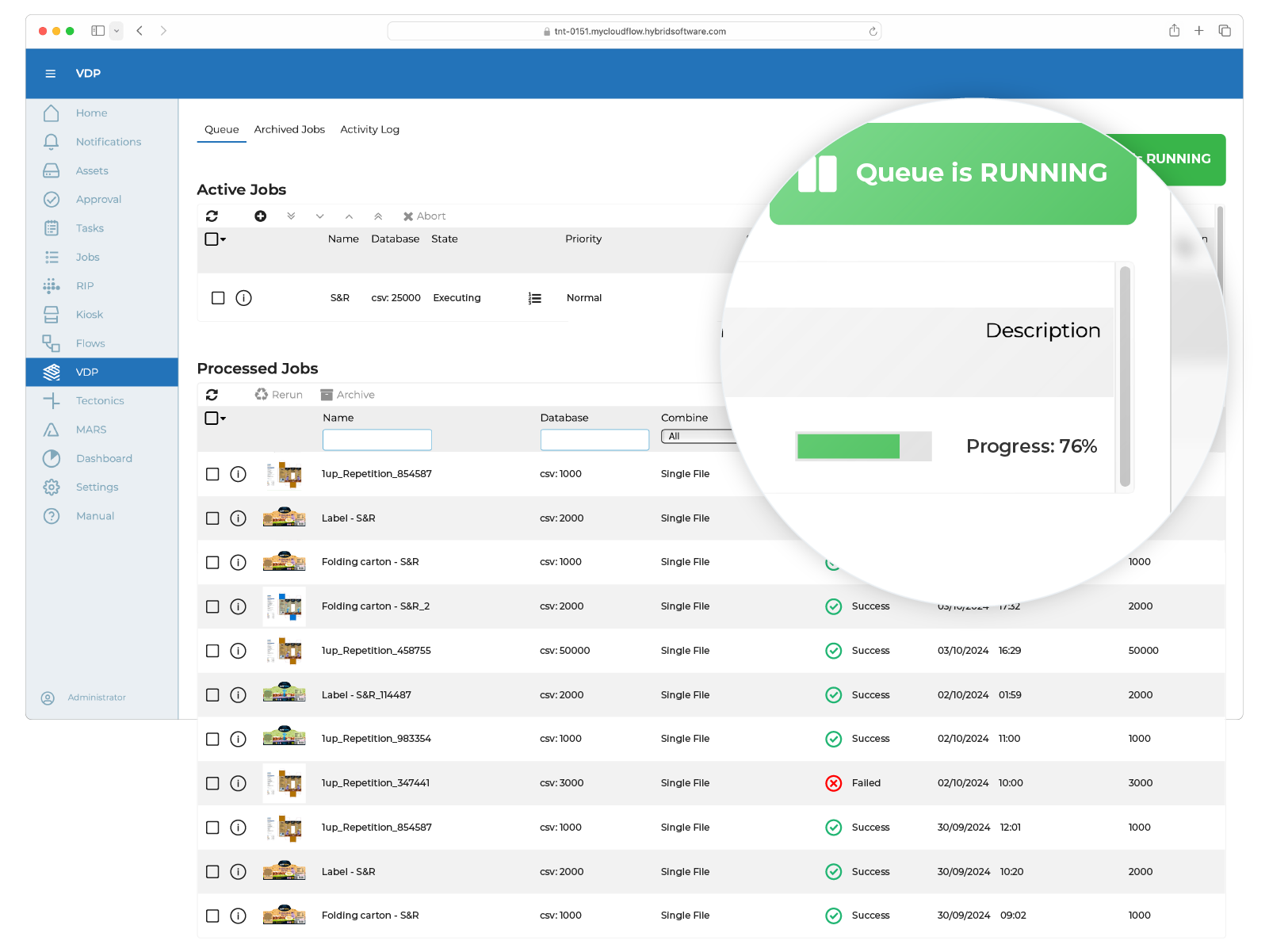
Task: Open the Activity Log tab
Action: point(369,129)
